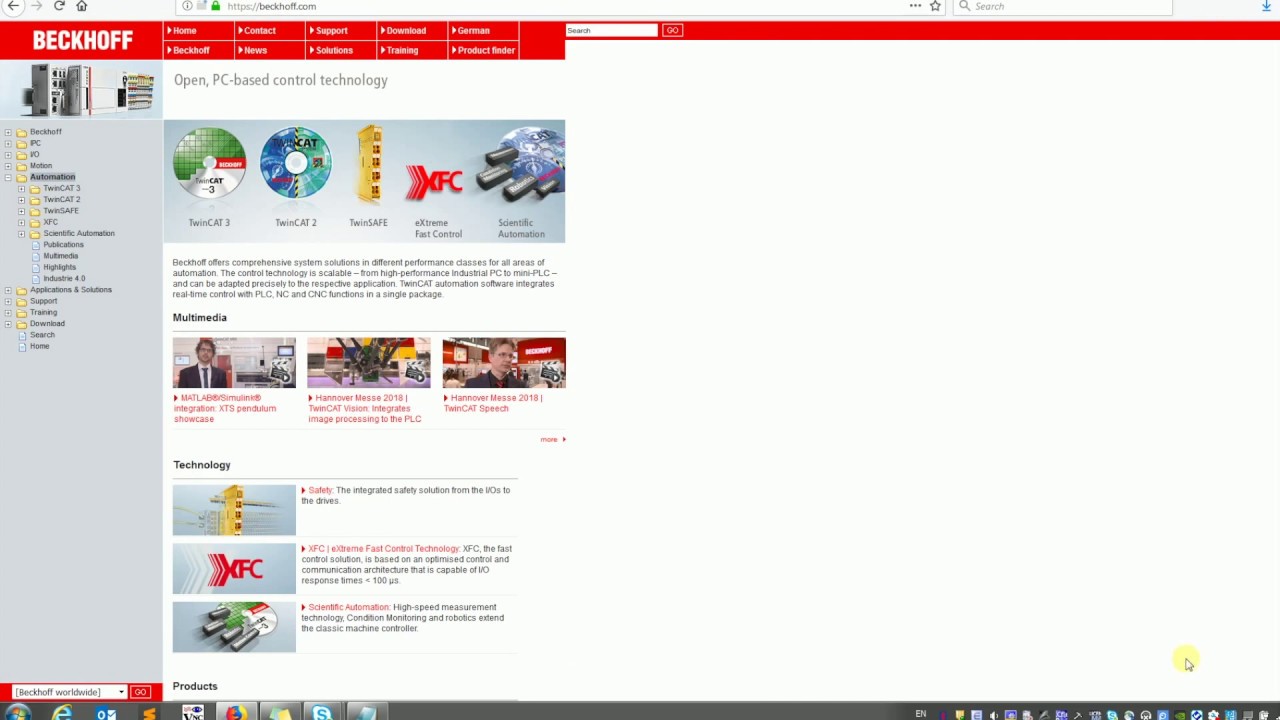Expand the Beckhoff tree node
Screen dimensions: 1280x720
8,132
